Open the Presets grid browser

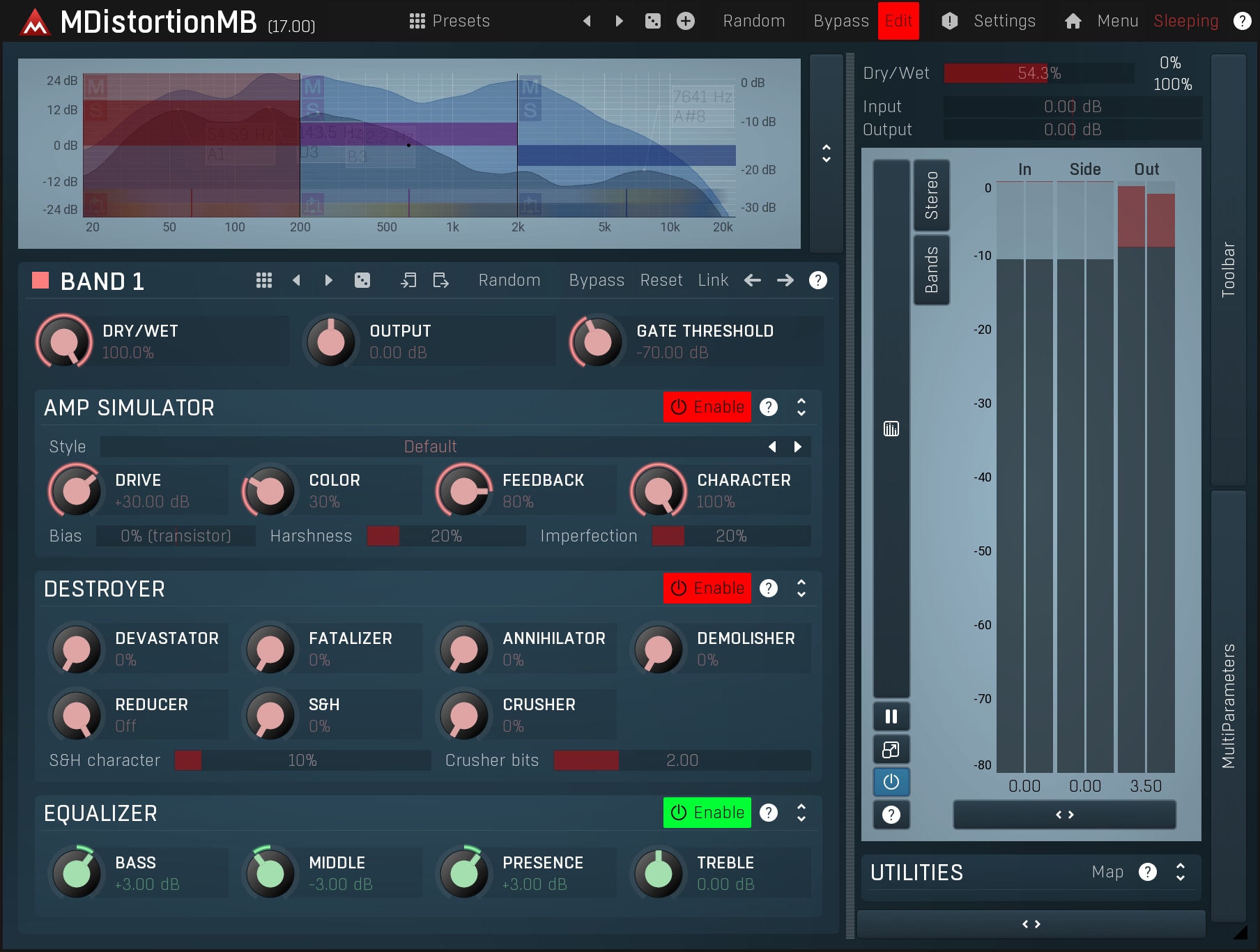coord(449,21)
